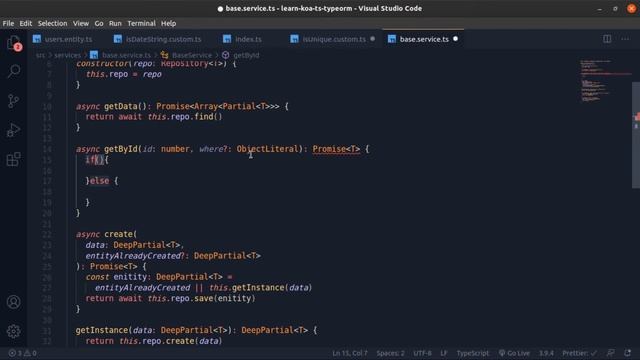The width and height of the screenshot is (640, 360).
Task: Click the else keyword on line 17
Action: coord(99,181)
